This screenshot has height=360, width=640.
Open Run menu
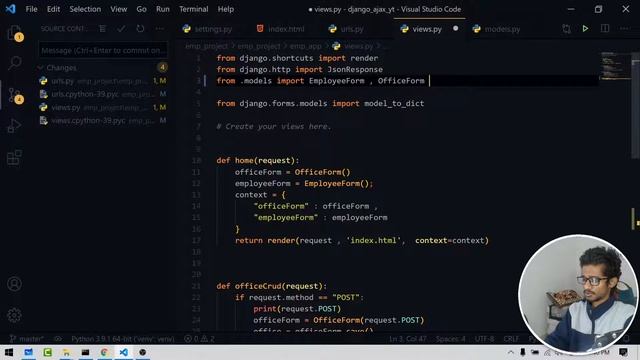pyautogui.click(x=162, y=9)
